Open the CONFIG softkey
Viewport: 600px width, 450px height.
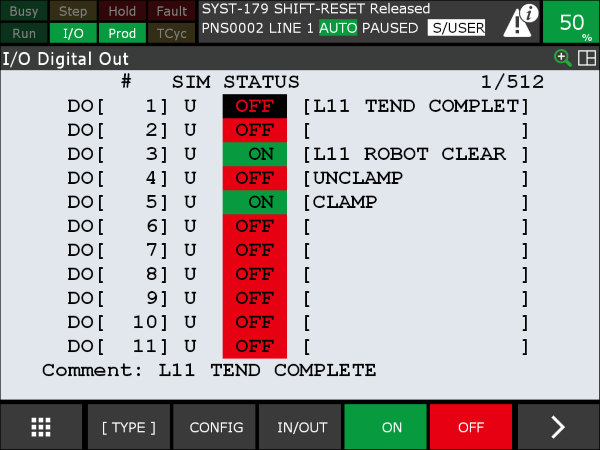tap(216, 427)
